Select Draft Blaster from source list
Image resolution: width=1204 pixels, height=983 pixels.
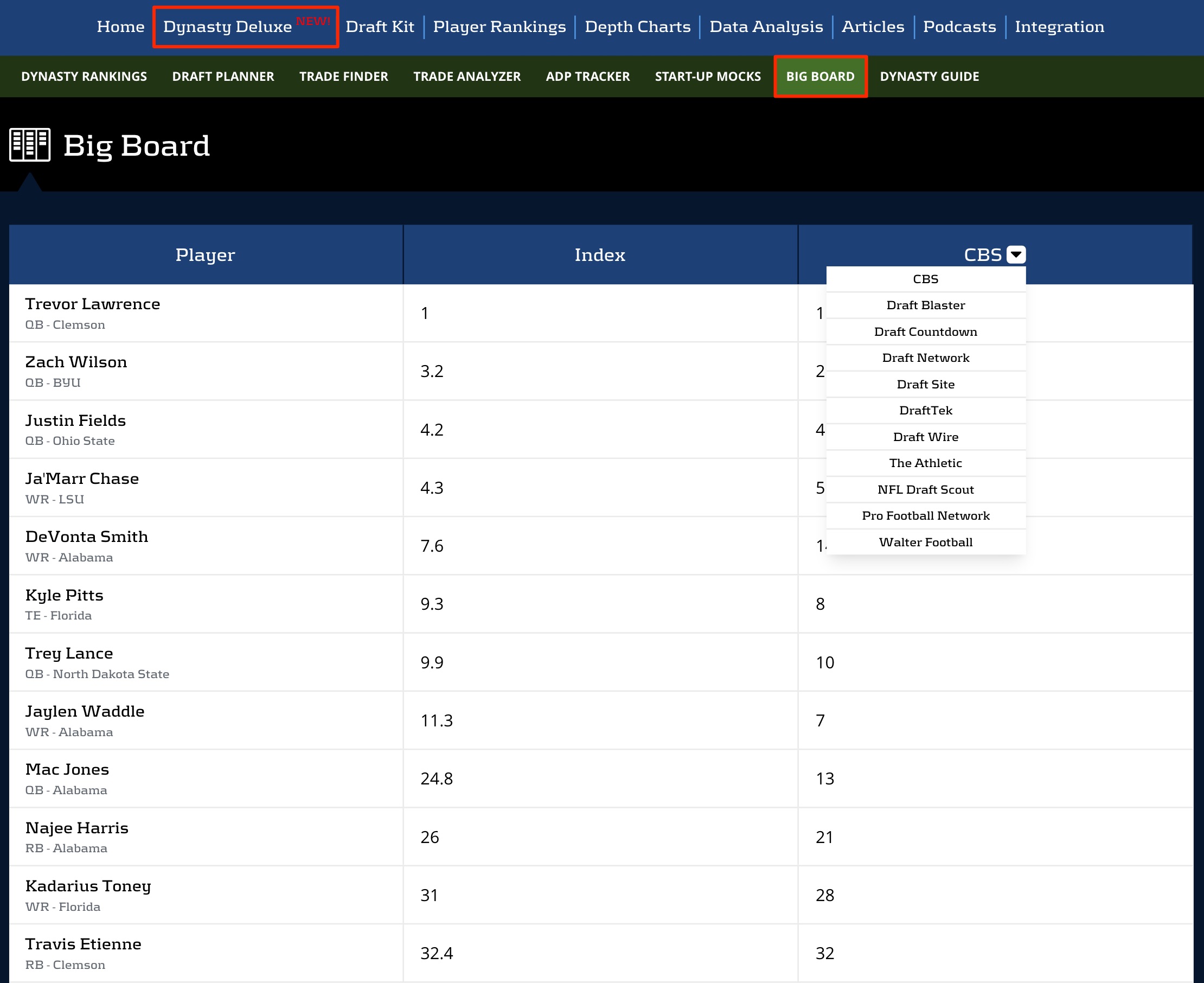click(x=925, y=305)
